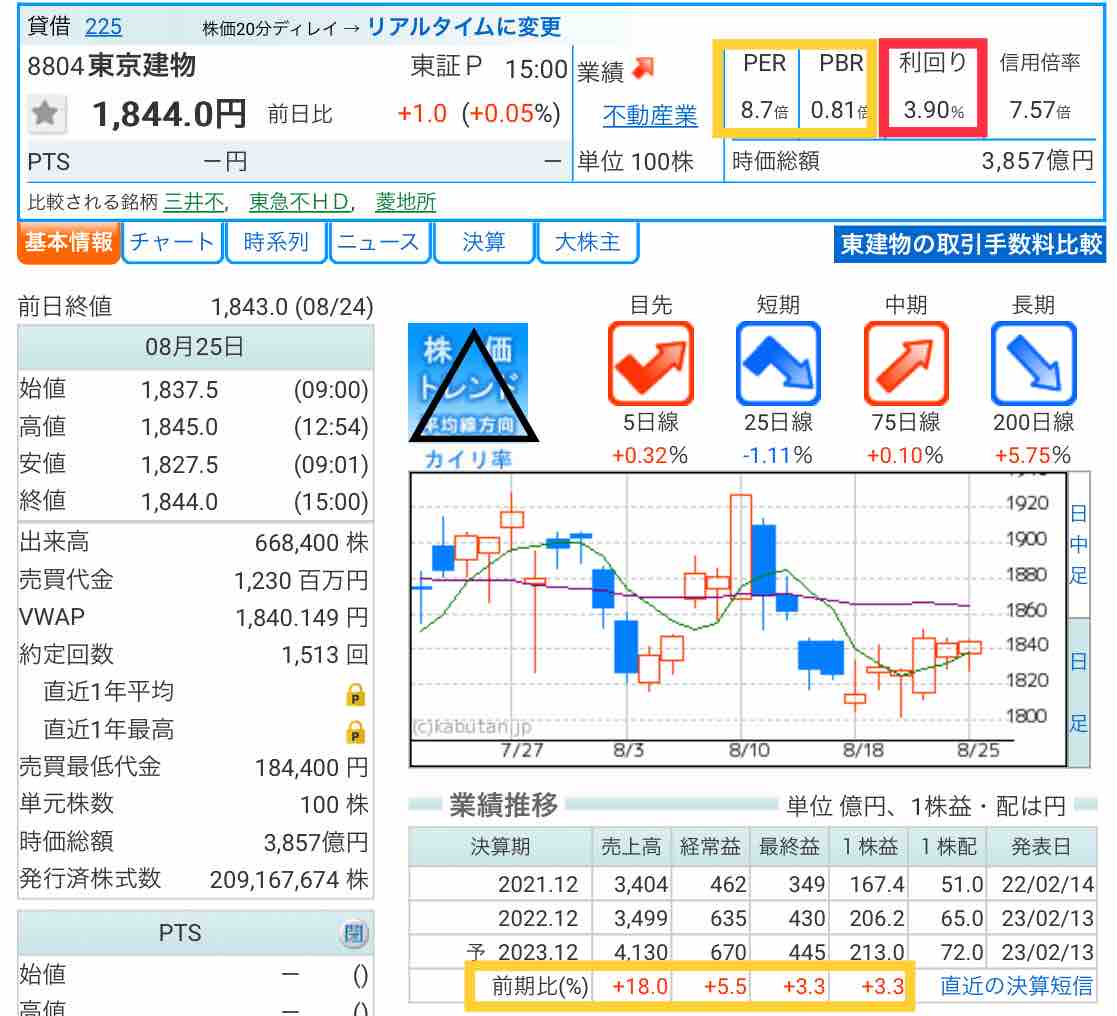The height and width of the screenshot is (1016, 1117).
Task: Click the lock icon on the 直近1年平均 row
Action: pyautogui.click(x=355, y=694)
